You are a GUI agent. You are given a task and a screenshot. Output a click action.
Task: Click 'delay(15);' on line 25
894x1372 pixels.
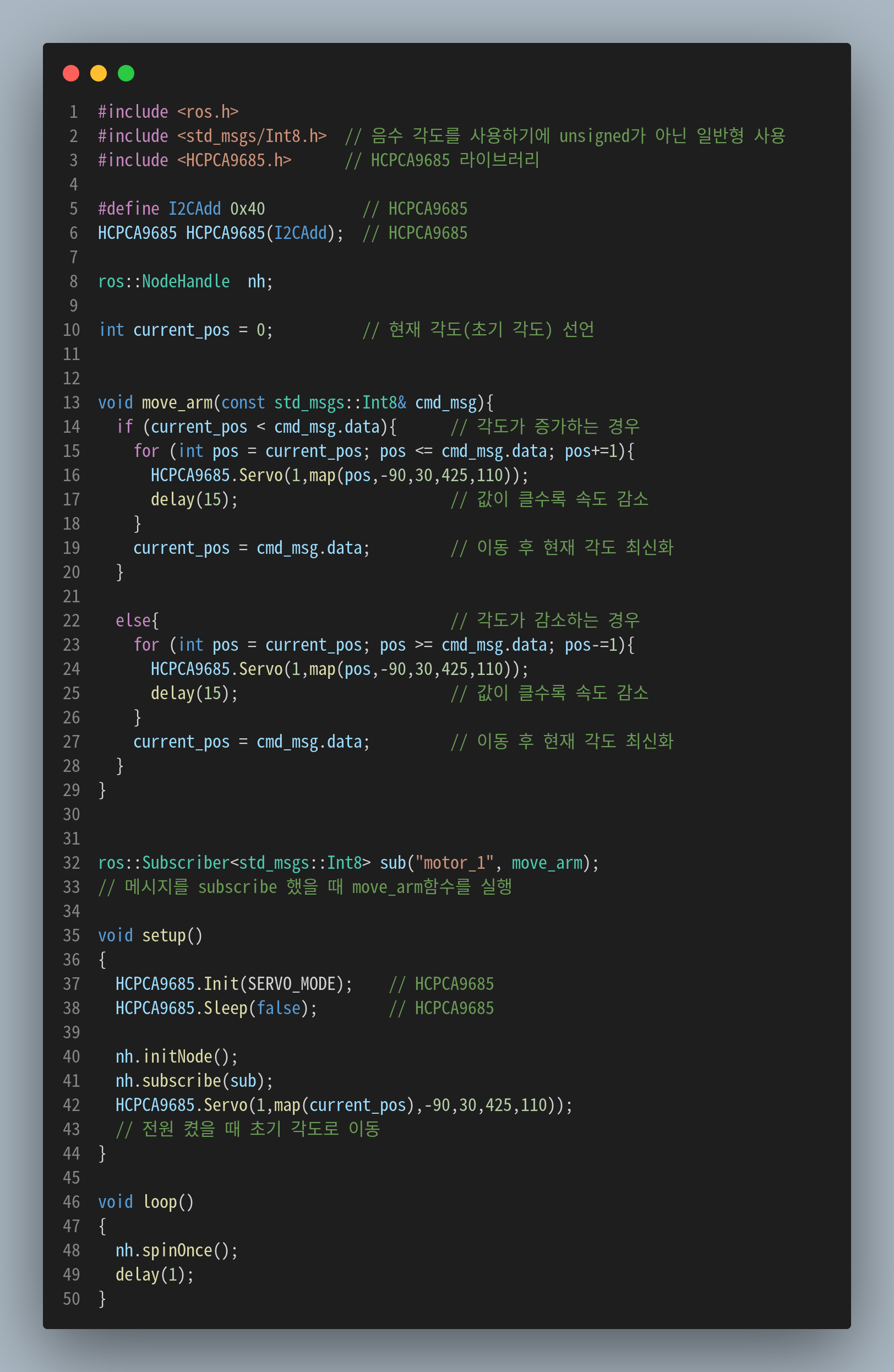click(x=194, y=693)
